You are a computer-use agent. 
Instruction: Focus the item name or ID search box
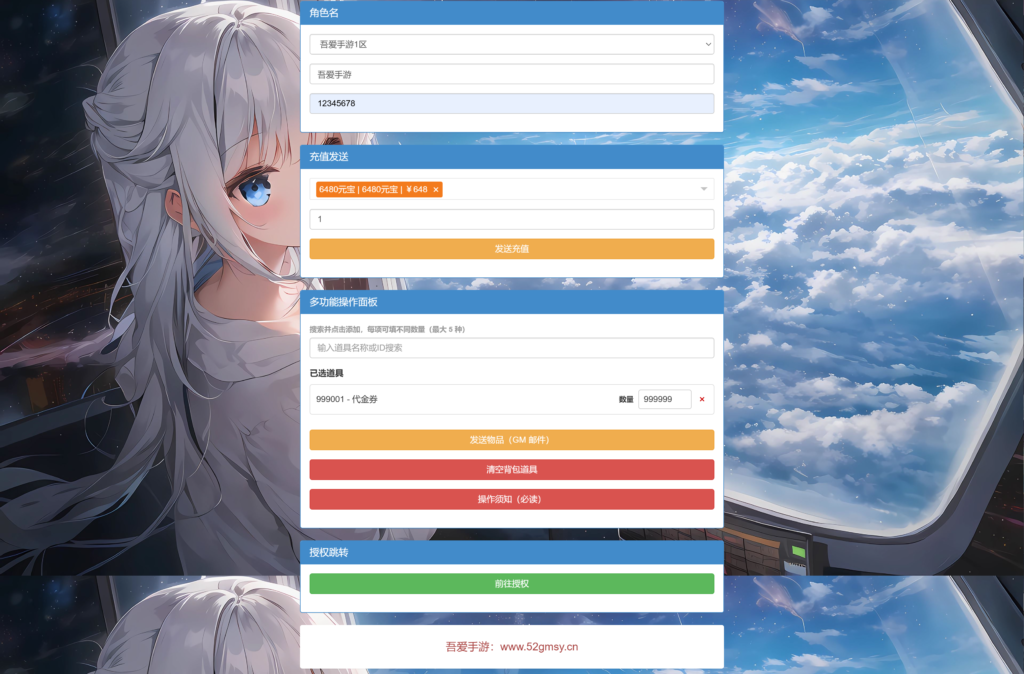tap(511, 348)
